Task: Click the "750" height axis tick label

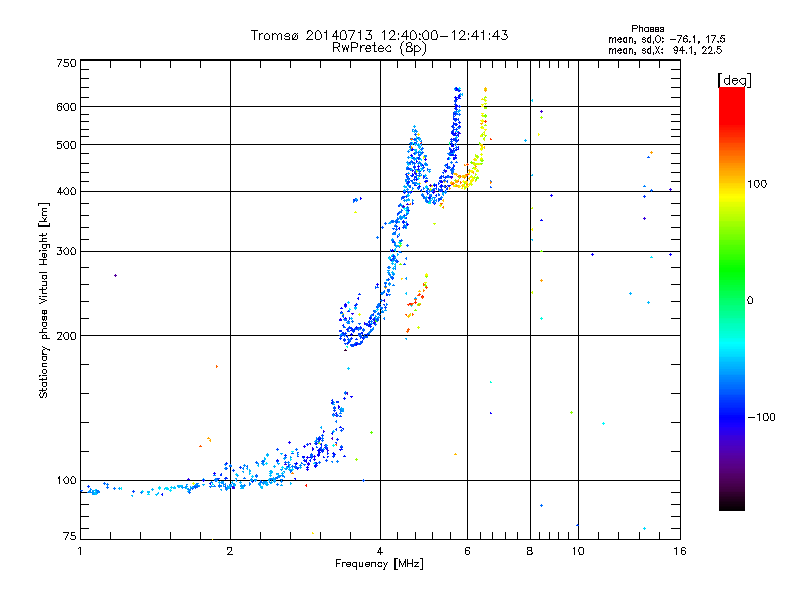Action: pos(66,63)
